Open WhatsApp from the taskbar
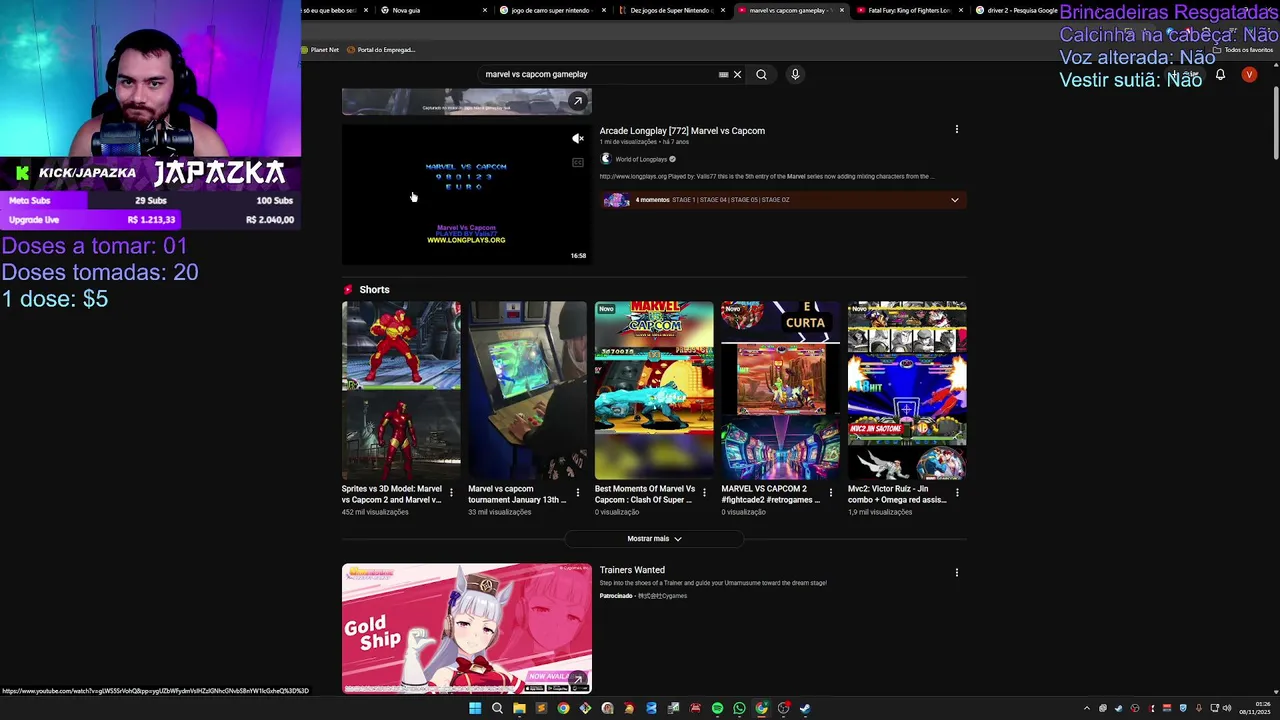 739,709
